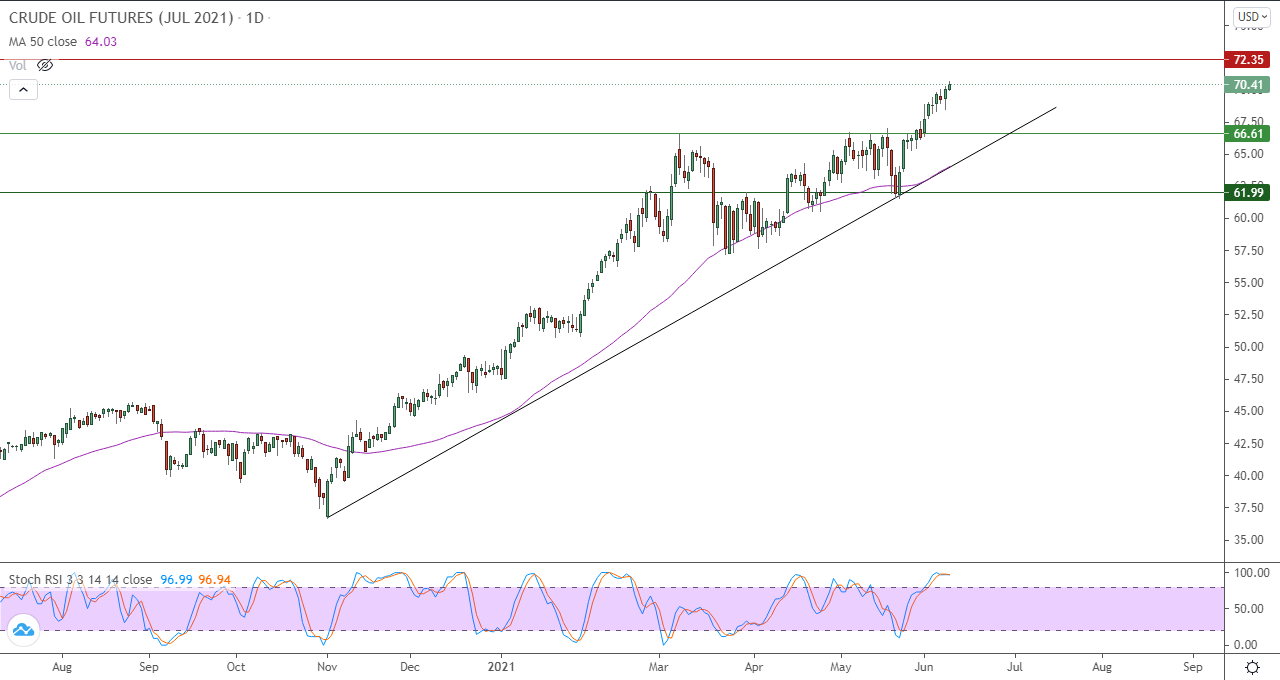
Task: Open the USD currency dropdown
Action: pos(1251,17)
